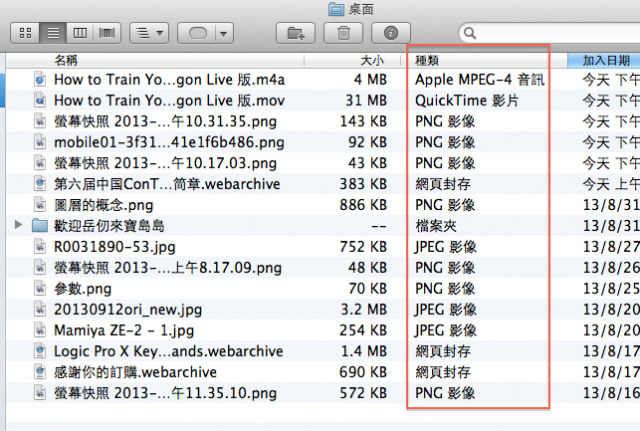Viewport: 640px width, 431px height.
Task: Open the label tag dropdown button
Action: coord(205,33)
